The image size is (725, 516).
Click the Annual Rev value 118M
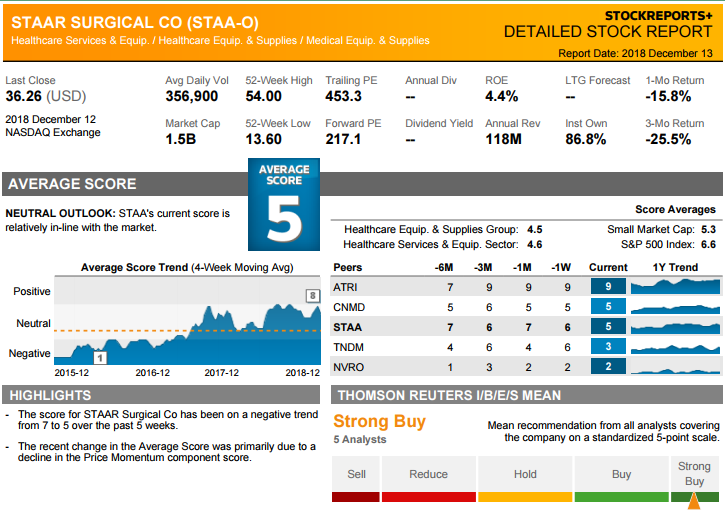503,139
